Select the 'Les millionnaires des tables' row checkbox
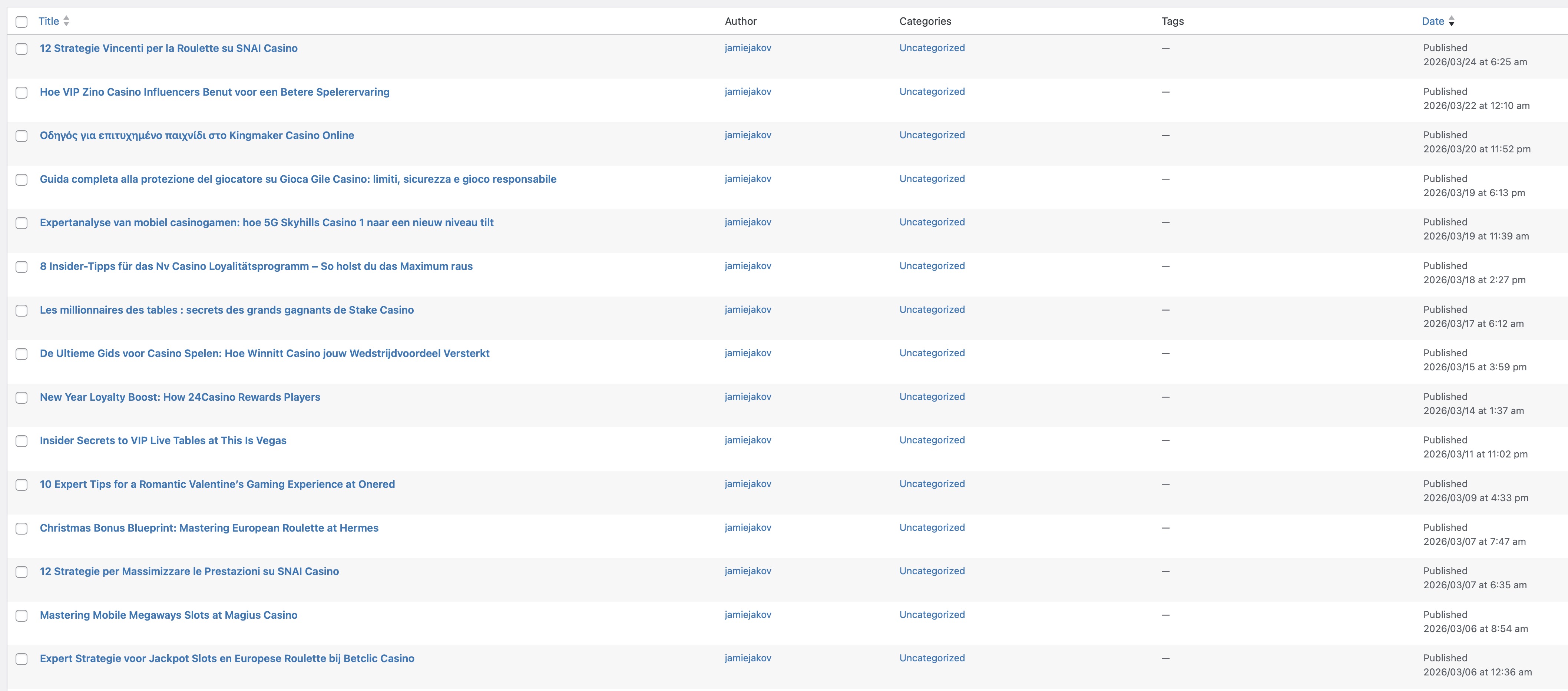 click(21, 311)
